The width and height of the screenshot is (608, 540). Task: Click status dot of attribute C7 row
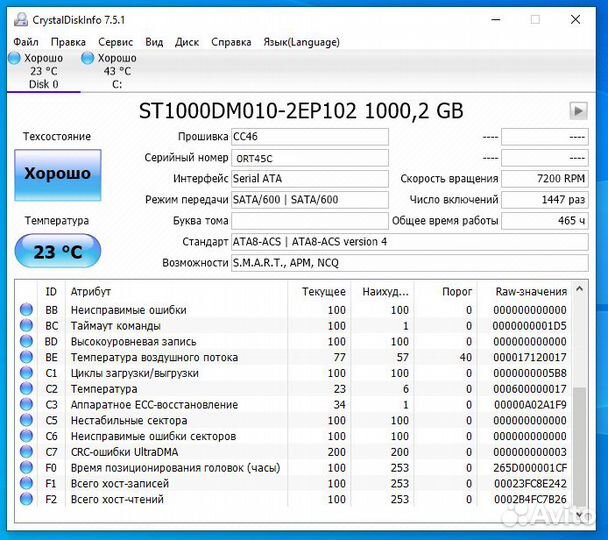click(26, 452)
